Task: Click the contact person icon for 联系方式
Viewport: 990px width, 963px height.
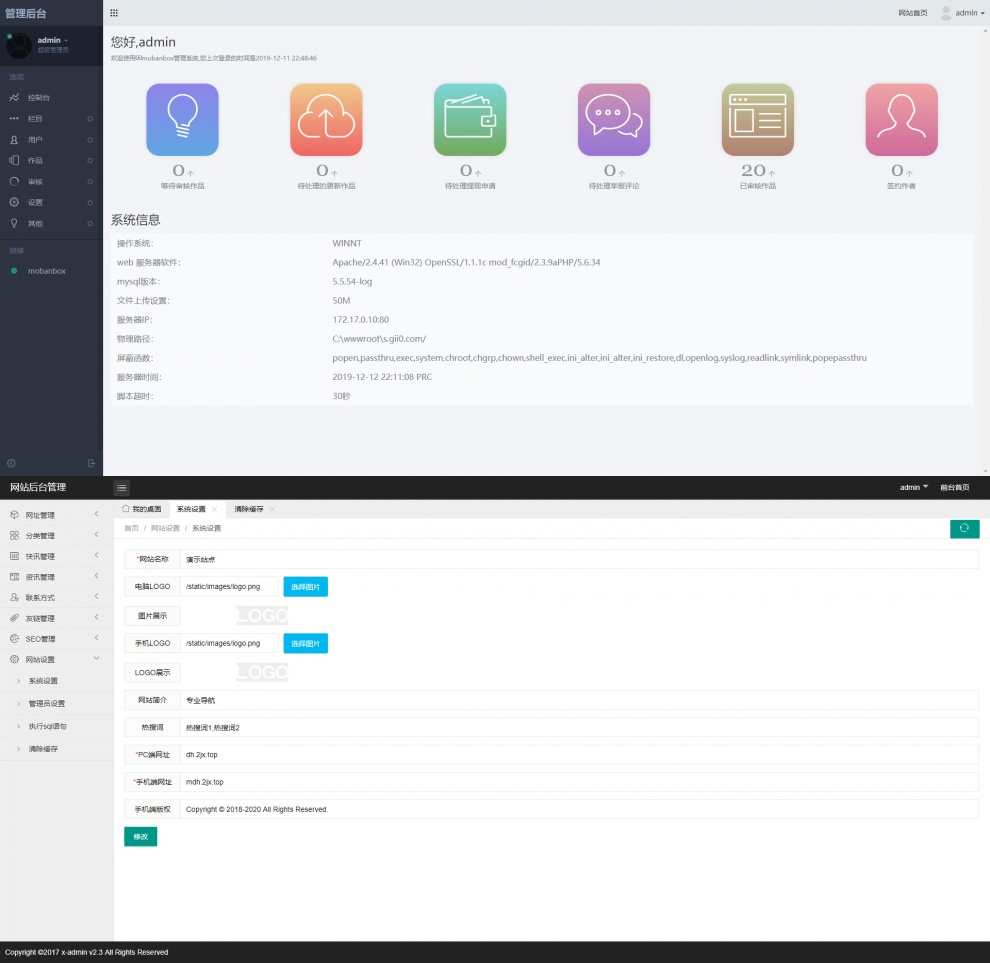Action: (15, 597)
